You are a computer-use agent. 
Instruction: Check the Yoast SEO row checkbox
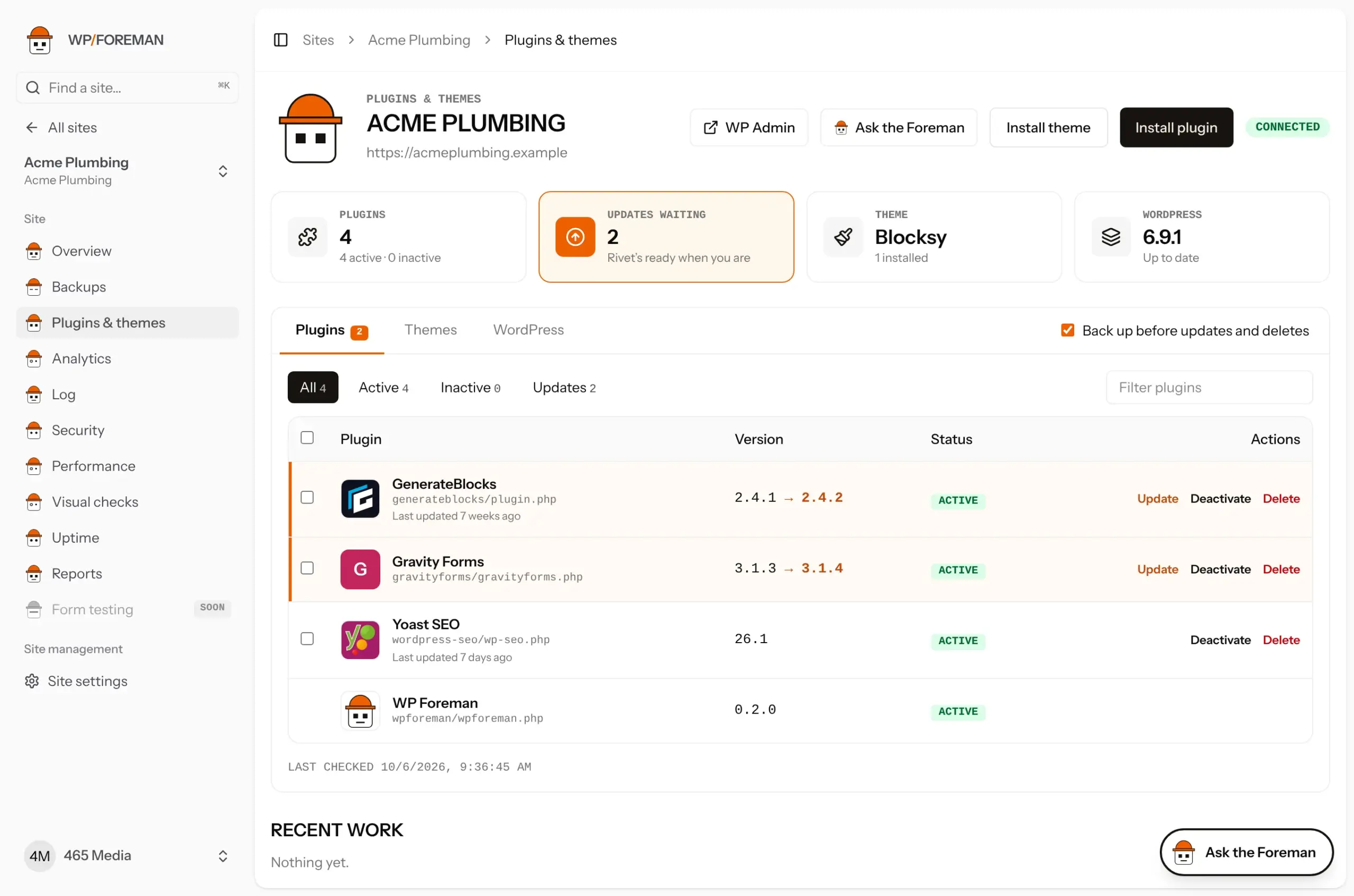click(x=307, y=638)
